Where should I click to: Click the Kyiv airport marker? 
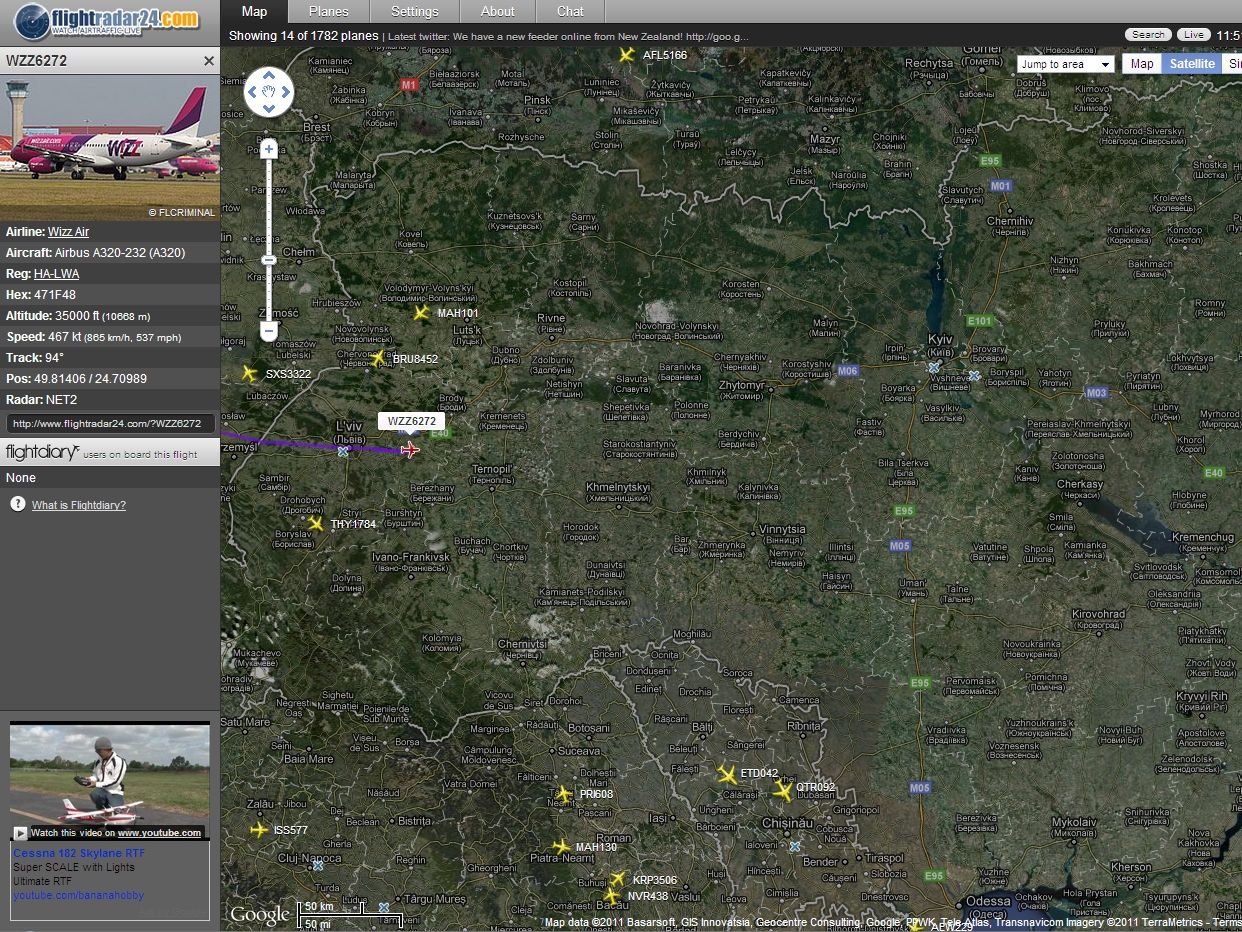[934, 368]
